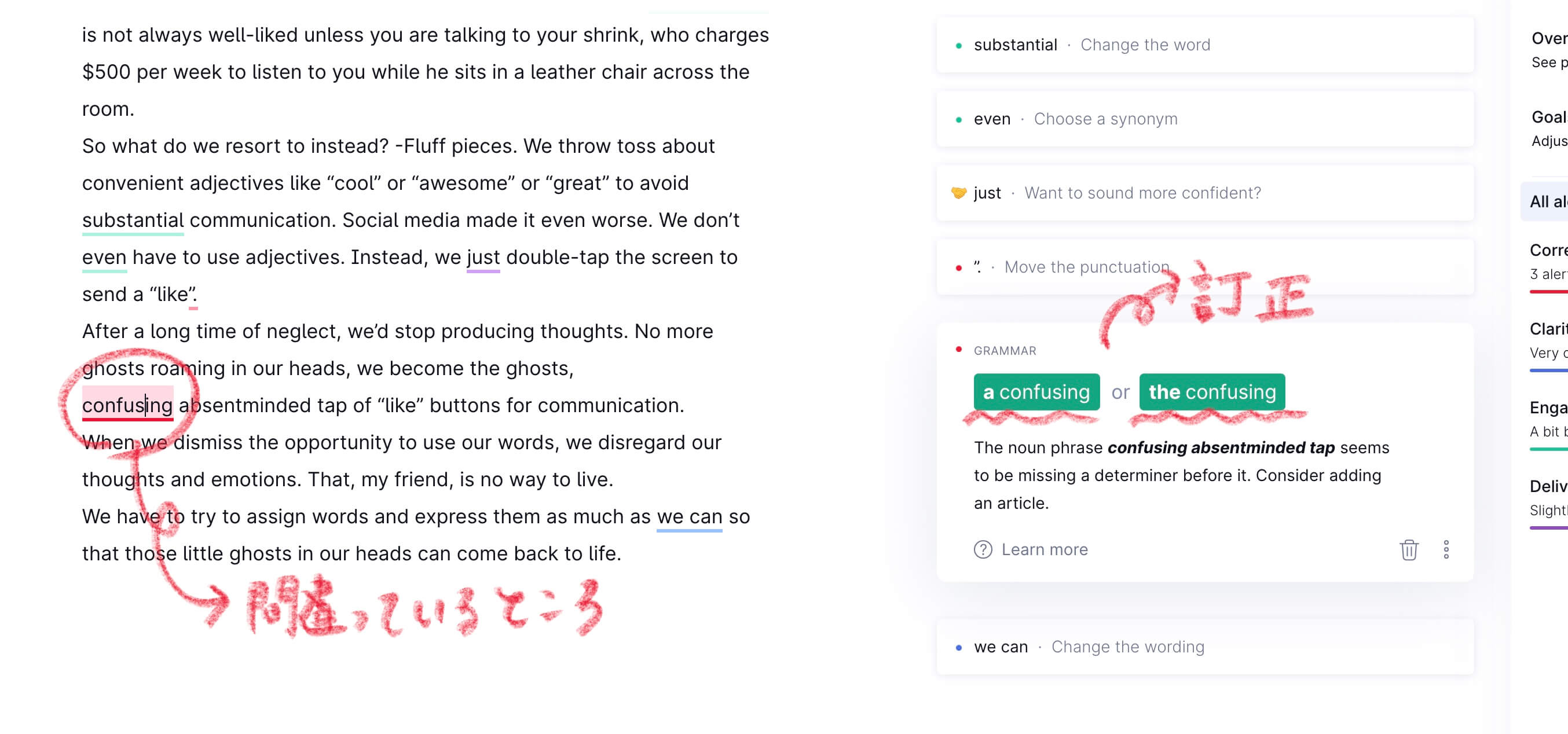Expand the 'even' Choose a synonym card
Screen dimensions: 1568x734
pos(1204,119)
